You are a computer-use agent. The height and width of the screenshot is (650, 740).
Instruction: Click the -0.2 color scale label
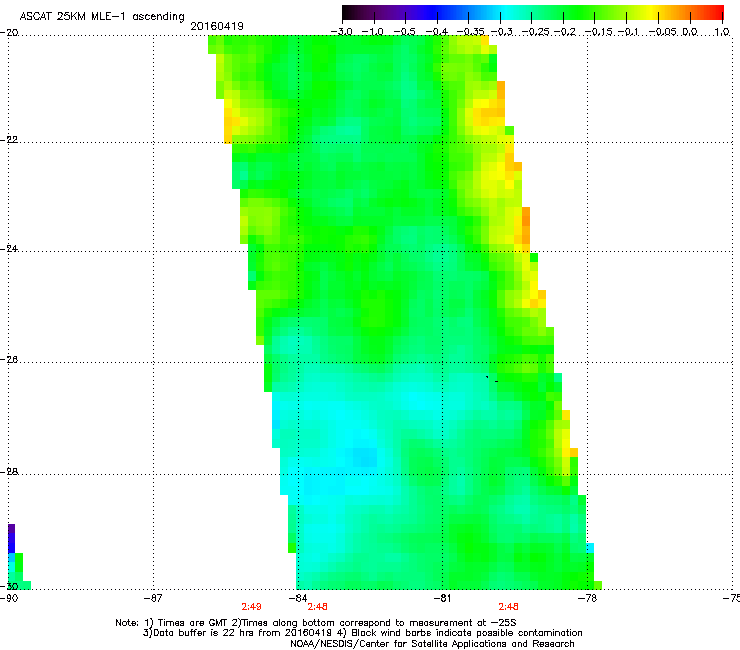coord(565,32)
